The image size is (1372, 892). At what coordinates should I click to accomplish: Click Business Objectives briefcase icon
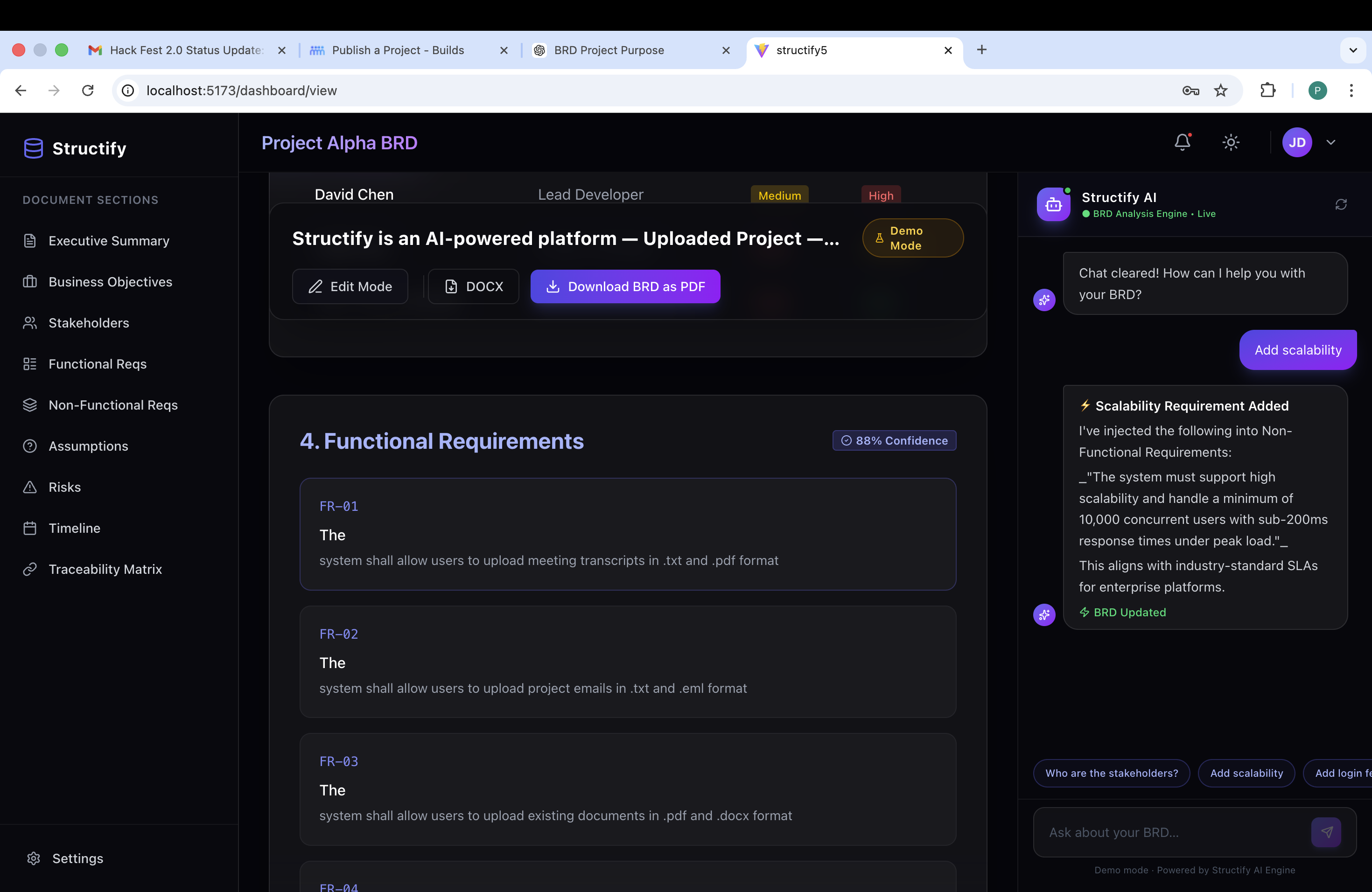30,282
